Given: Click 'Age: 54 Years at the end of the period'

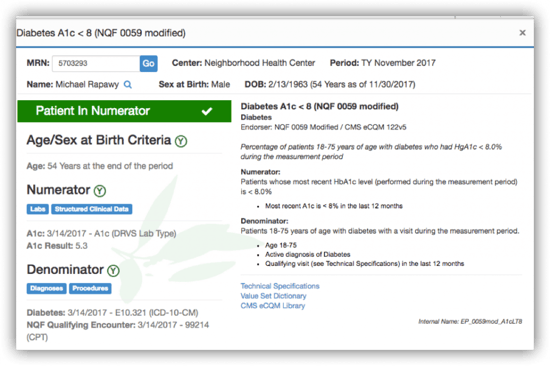Looking at the screenshot, I should click(x=100, y=166).
